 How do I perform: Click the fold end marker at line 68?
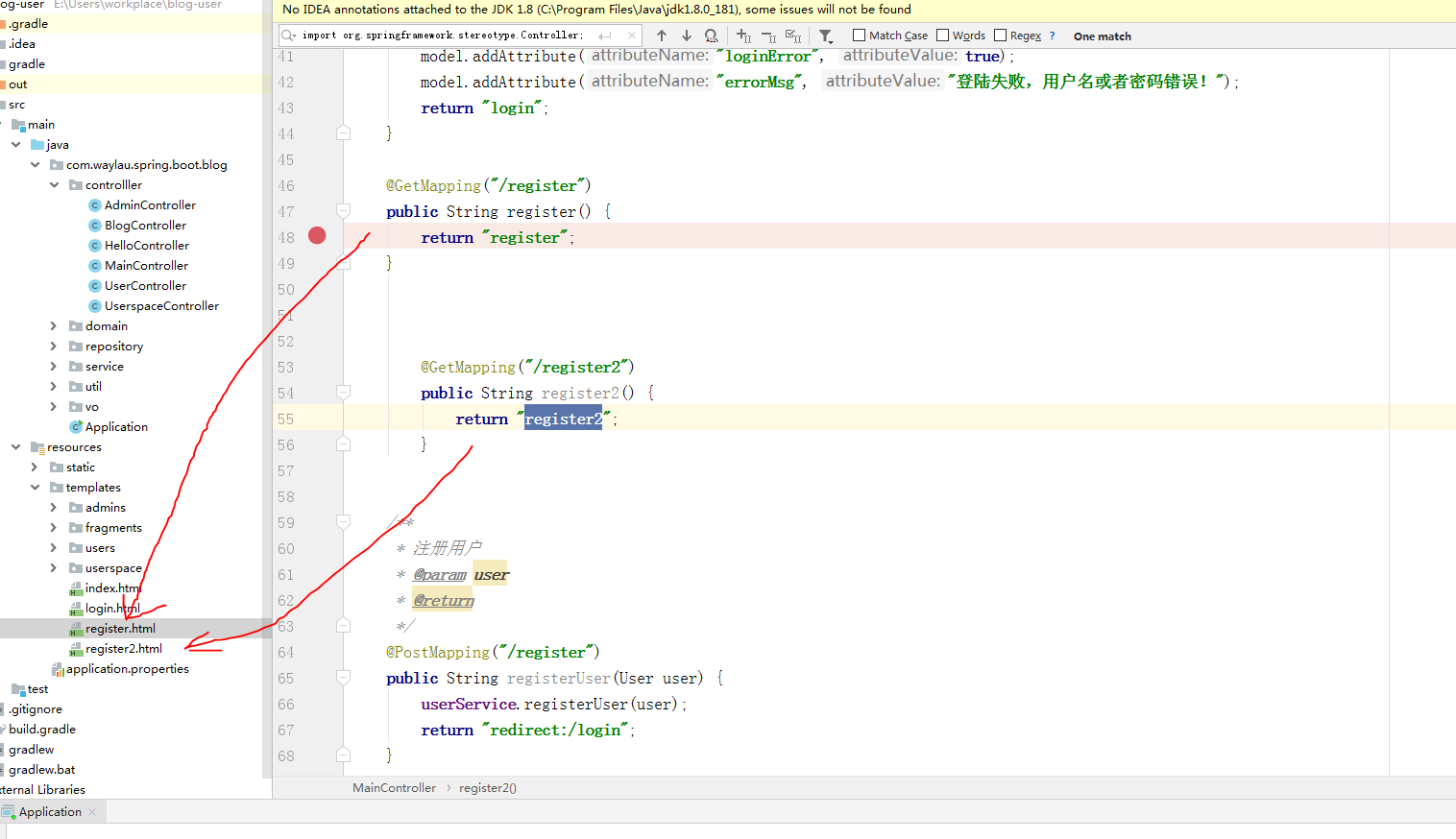(x=343, y=755)
